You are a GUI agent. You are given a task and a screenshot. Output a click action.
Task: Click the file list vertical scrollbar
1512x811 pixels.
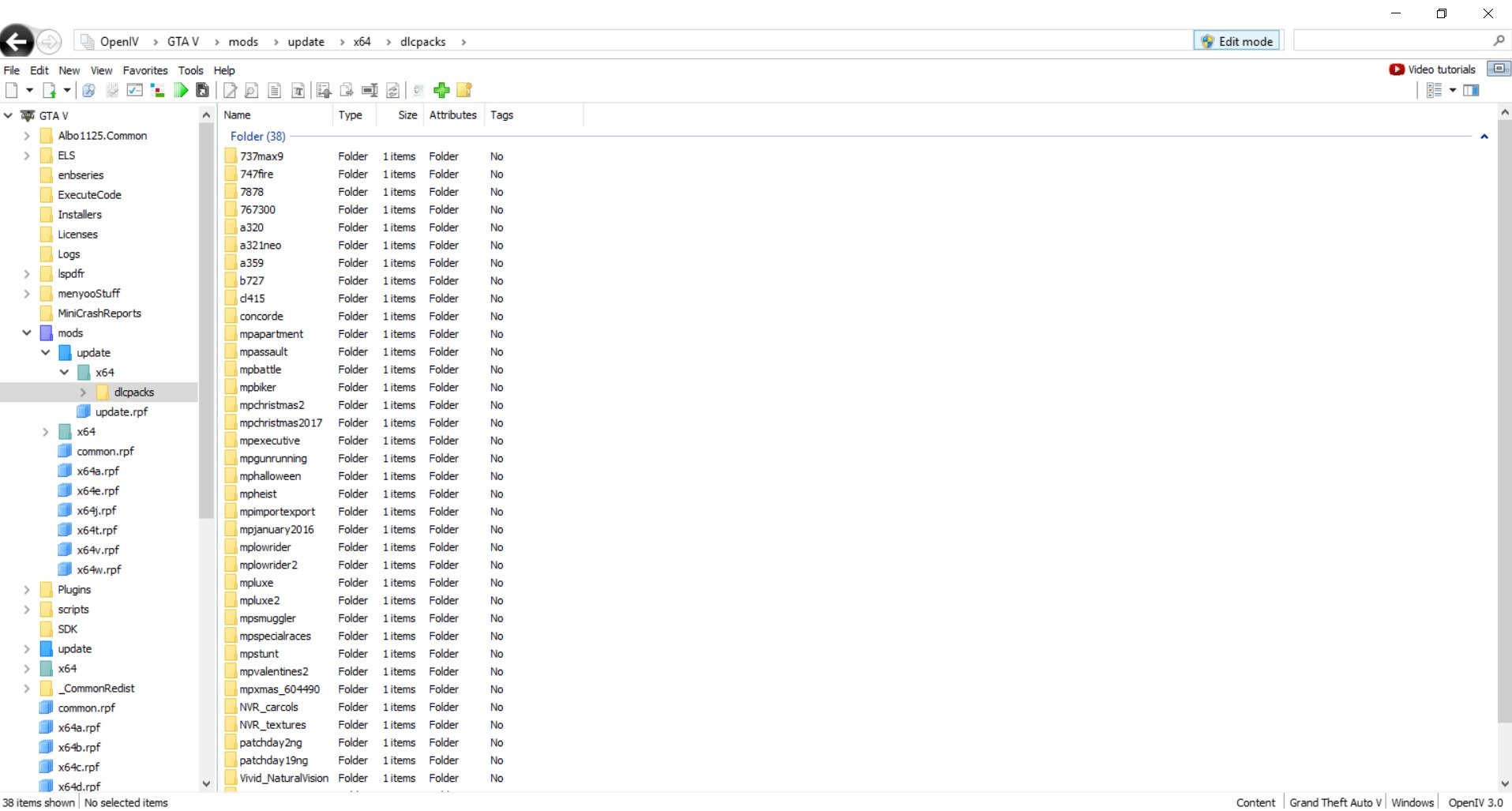[x=1504, y=420]
